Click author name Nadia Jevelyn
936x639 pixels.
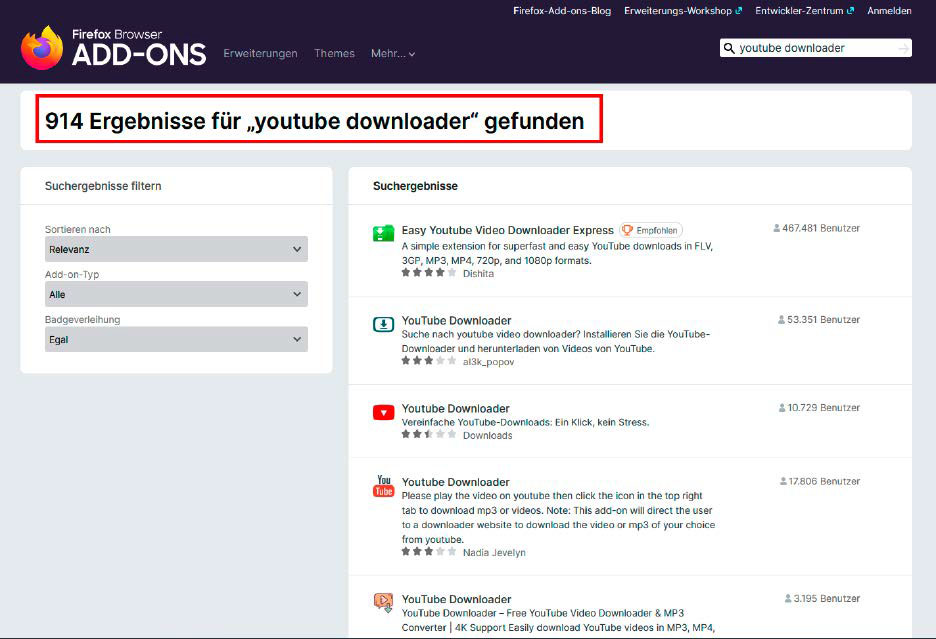[x=494, y=553]
